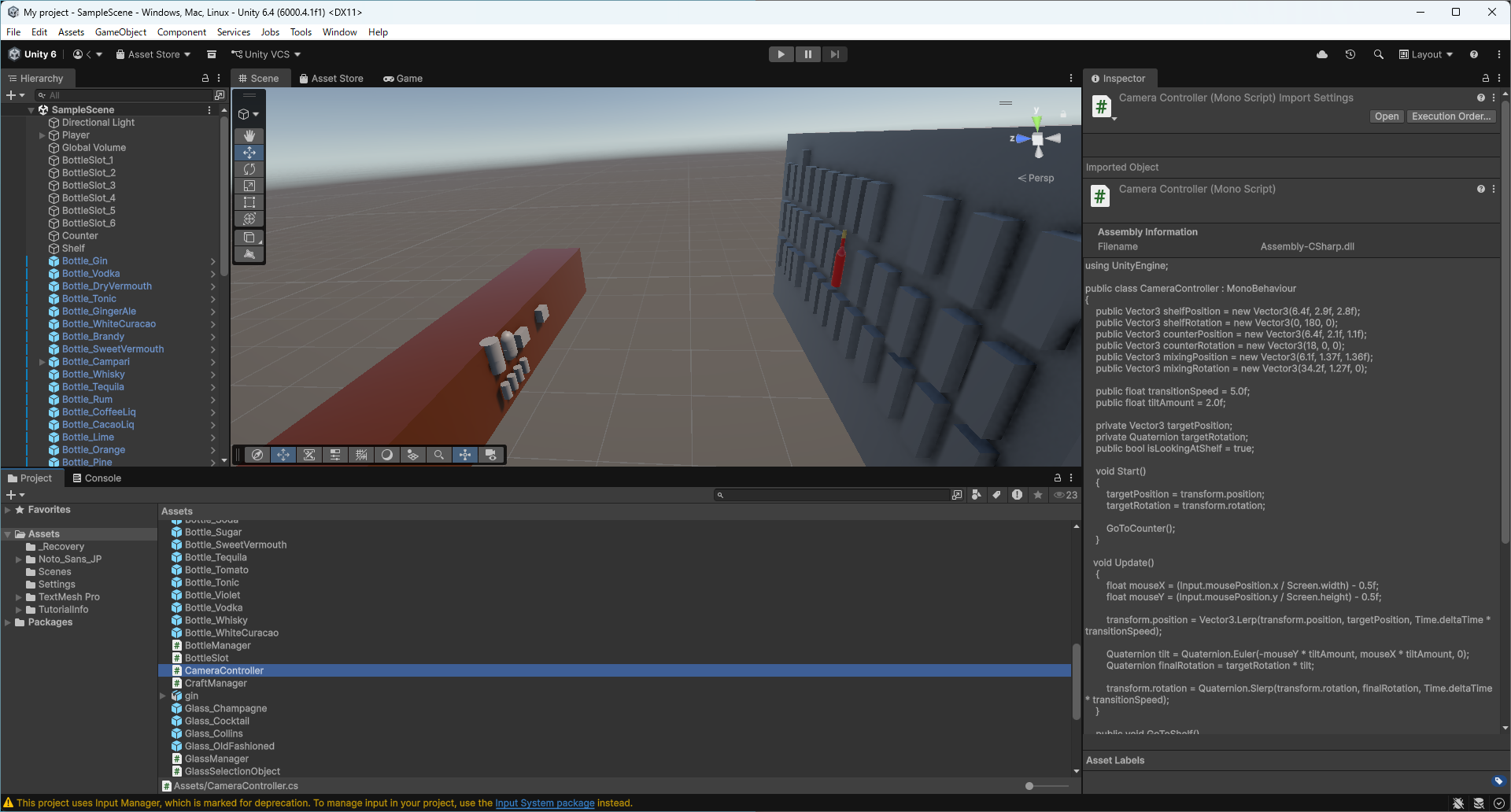Toggle Hierarchy panel lock

pyautogui.click(x=205, y=79)
